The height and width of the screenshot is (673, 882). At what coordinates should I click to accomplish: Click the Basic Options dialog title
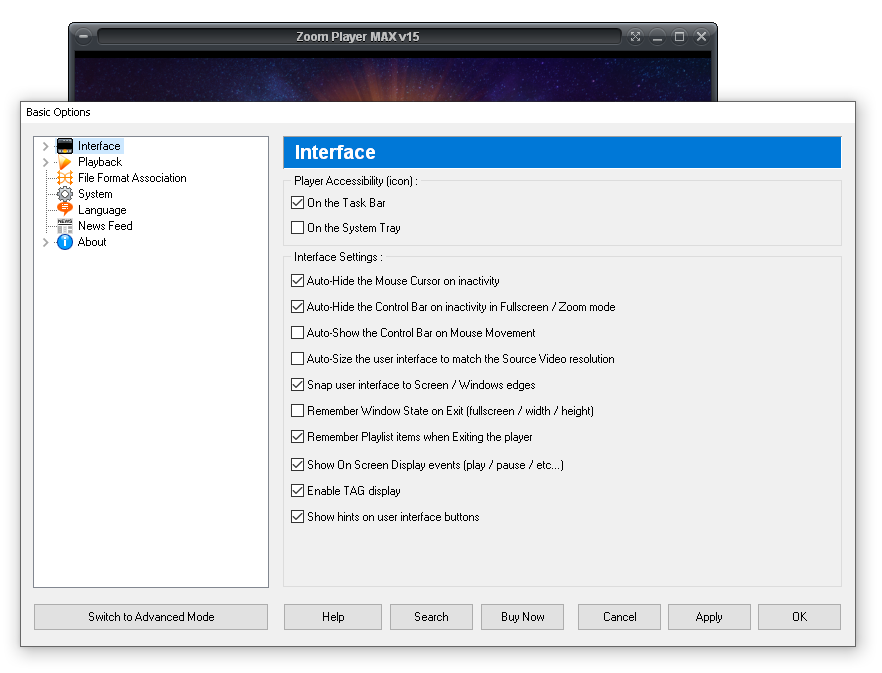[58, 112]
